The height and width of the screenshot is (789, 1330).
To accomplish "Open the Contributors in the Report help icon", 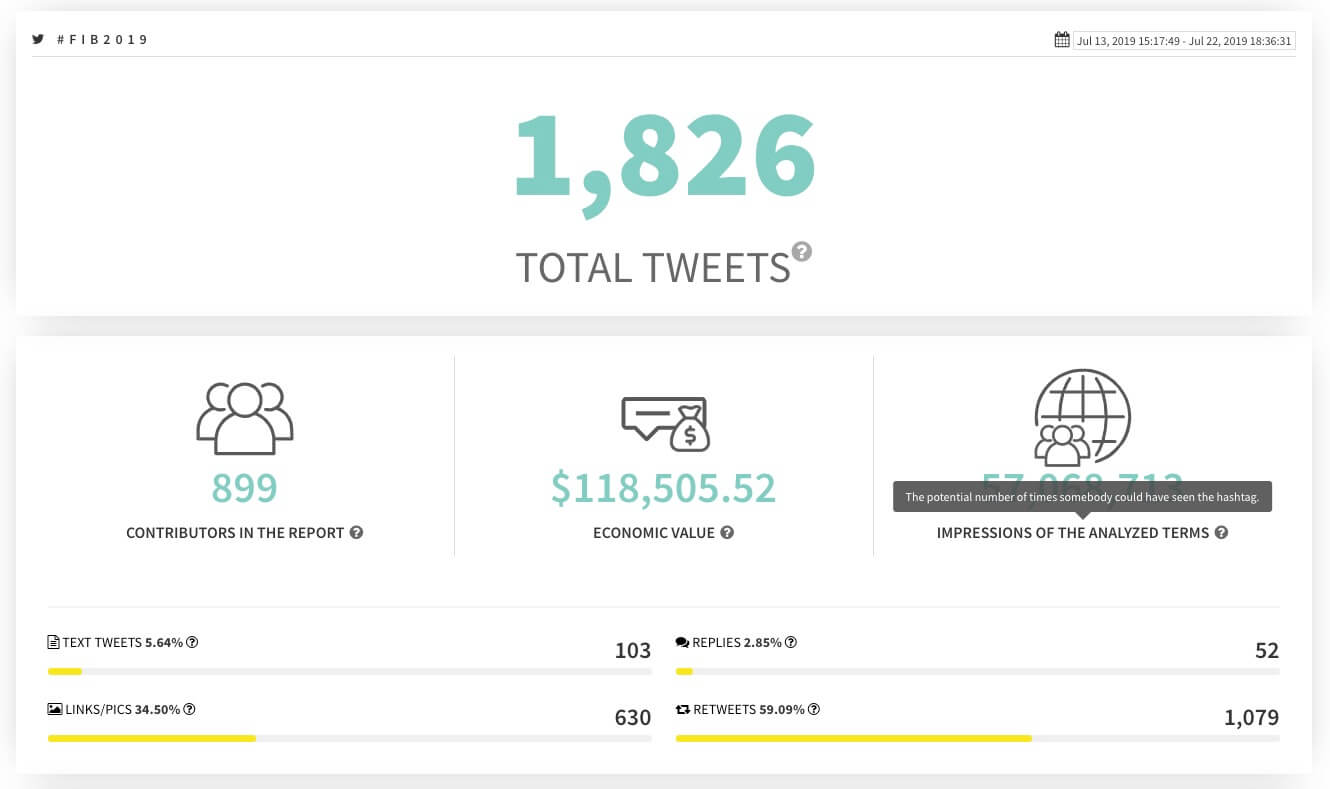I will pos(356,533).
